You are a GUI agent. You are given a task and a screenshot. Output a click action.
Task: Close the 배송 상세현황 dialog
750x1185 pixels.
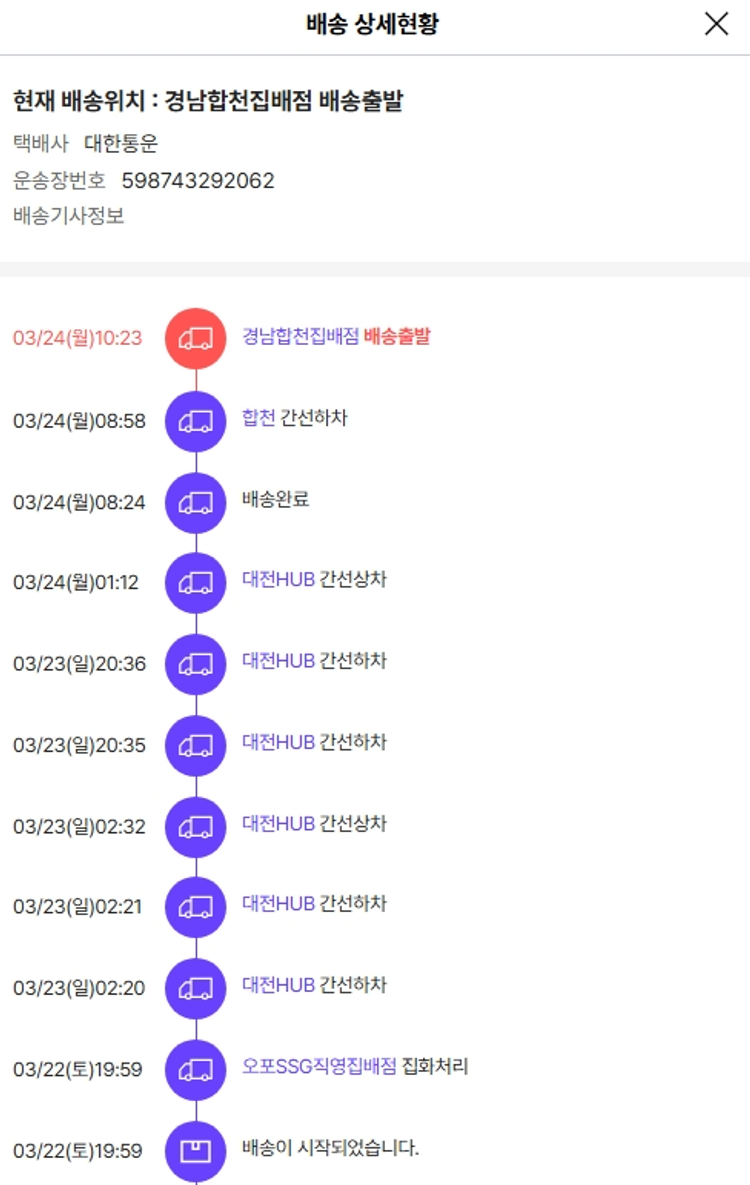pos(716,25)
